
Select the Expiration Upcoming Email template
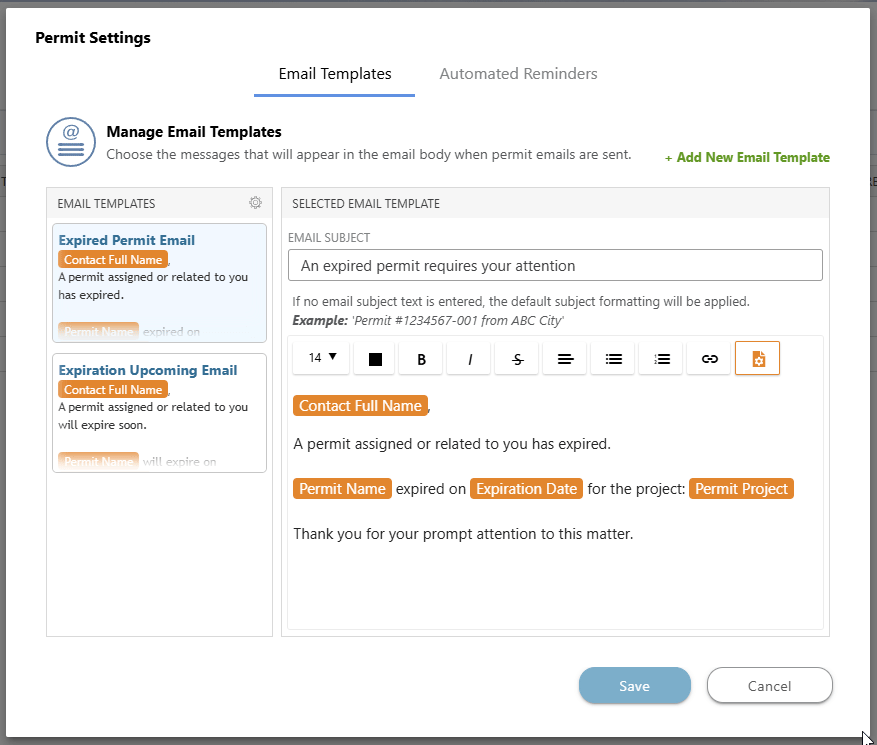coord(159,413)
